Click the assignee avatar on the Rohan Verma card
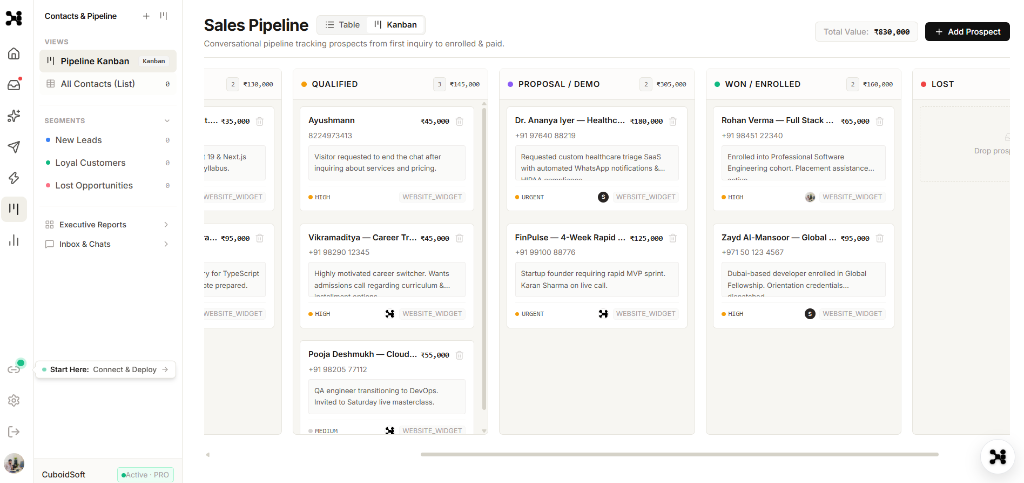 tap(810, 196)
